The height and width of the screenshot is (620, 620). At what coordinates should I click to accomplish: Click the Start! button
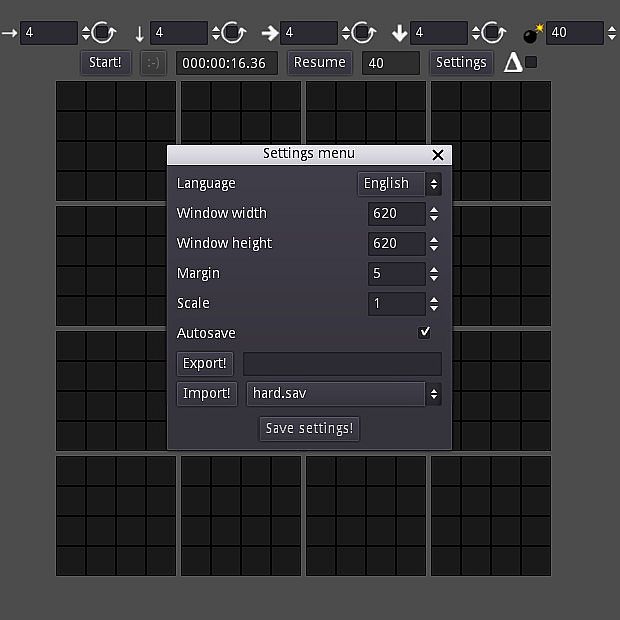106,62
